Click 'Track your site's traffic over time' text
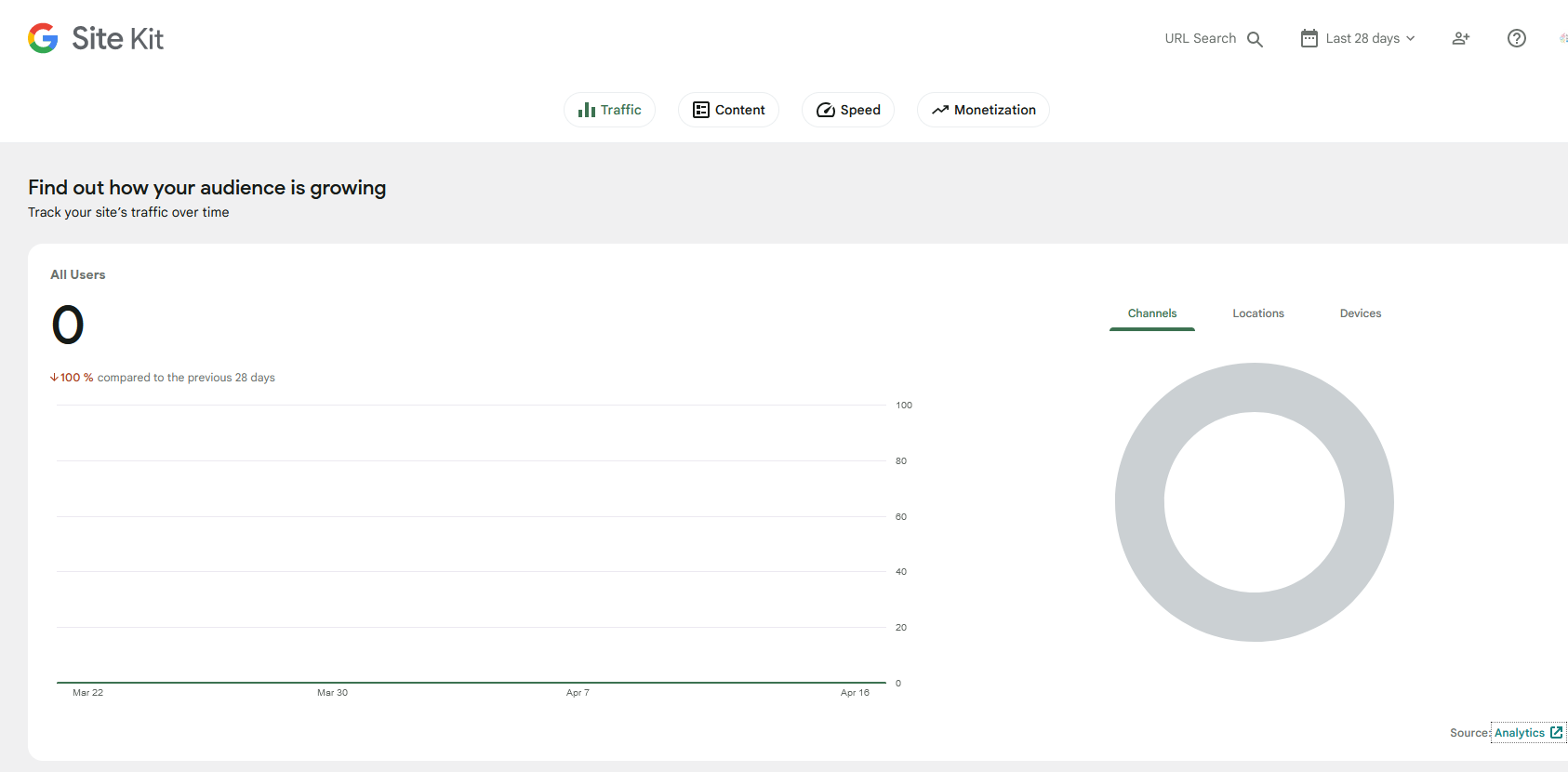The height and width of the screenshot is (772, 1568). point(128,212)
